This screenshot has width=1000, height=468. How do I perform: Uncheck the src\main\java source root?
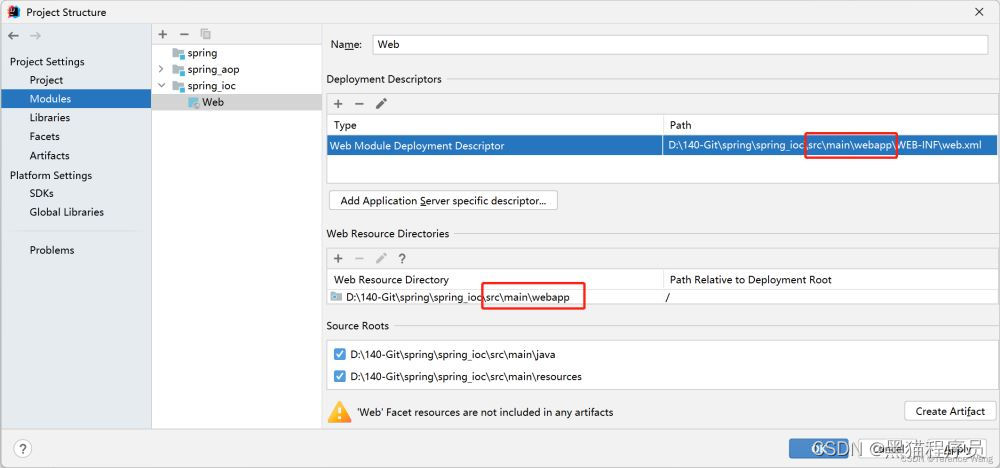[x=339, y=355]
